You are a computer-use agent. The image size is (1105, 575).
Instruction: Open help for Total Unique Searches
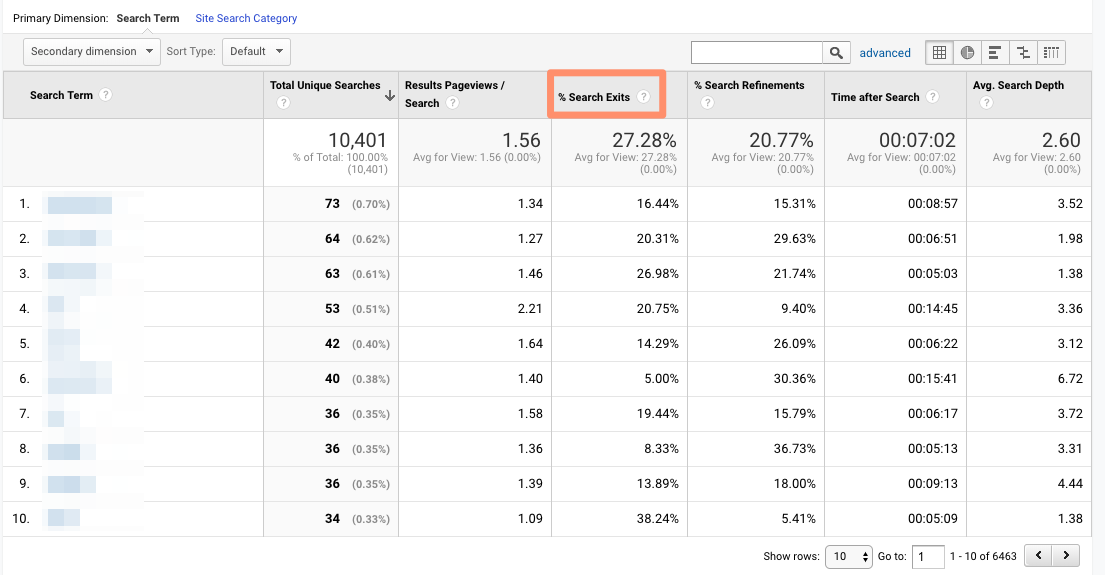pos(283,103)
